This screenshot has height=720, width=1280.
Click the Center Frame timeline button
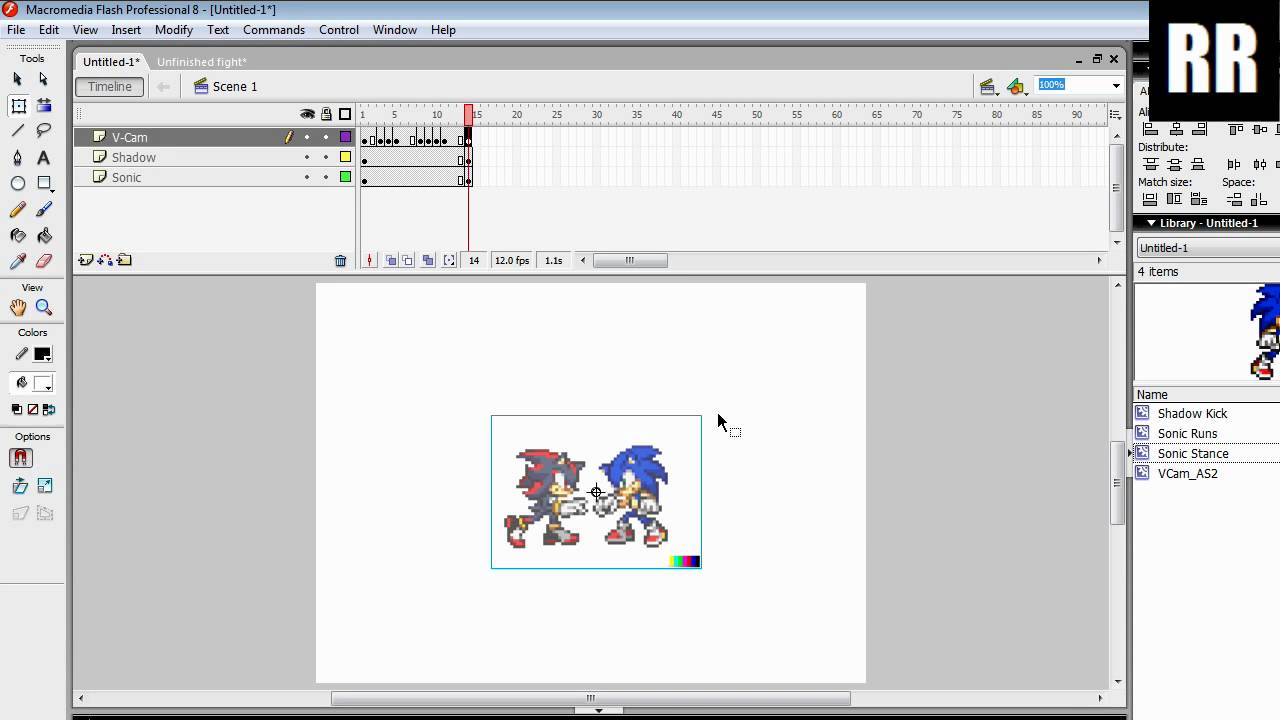click(x=370, y=260)
